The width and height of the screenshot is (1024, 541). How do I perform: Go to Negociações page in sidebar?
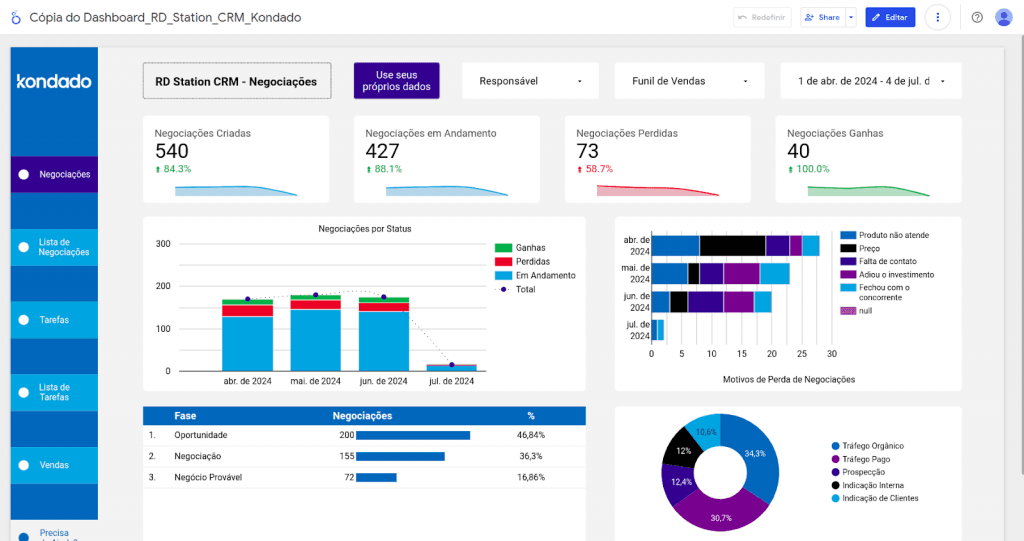(x=64, y=175)
